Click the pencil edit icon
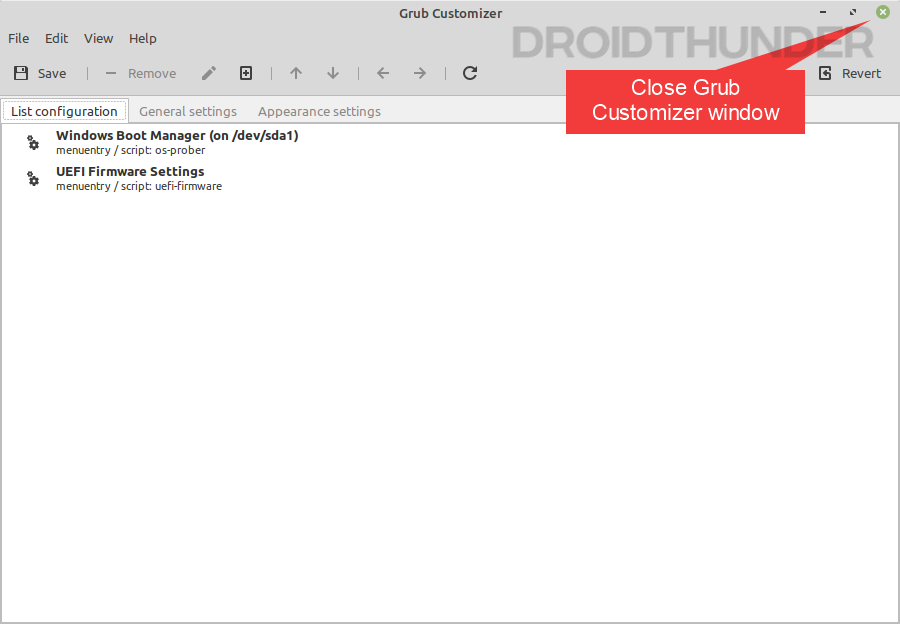900x624 pixels. [x=209, y=73]
